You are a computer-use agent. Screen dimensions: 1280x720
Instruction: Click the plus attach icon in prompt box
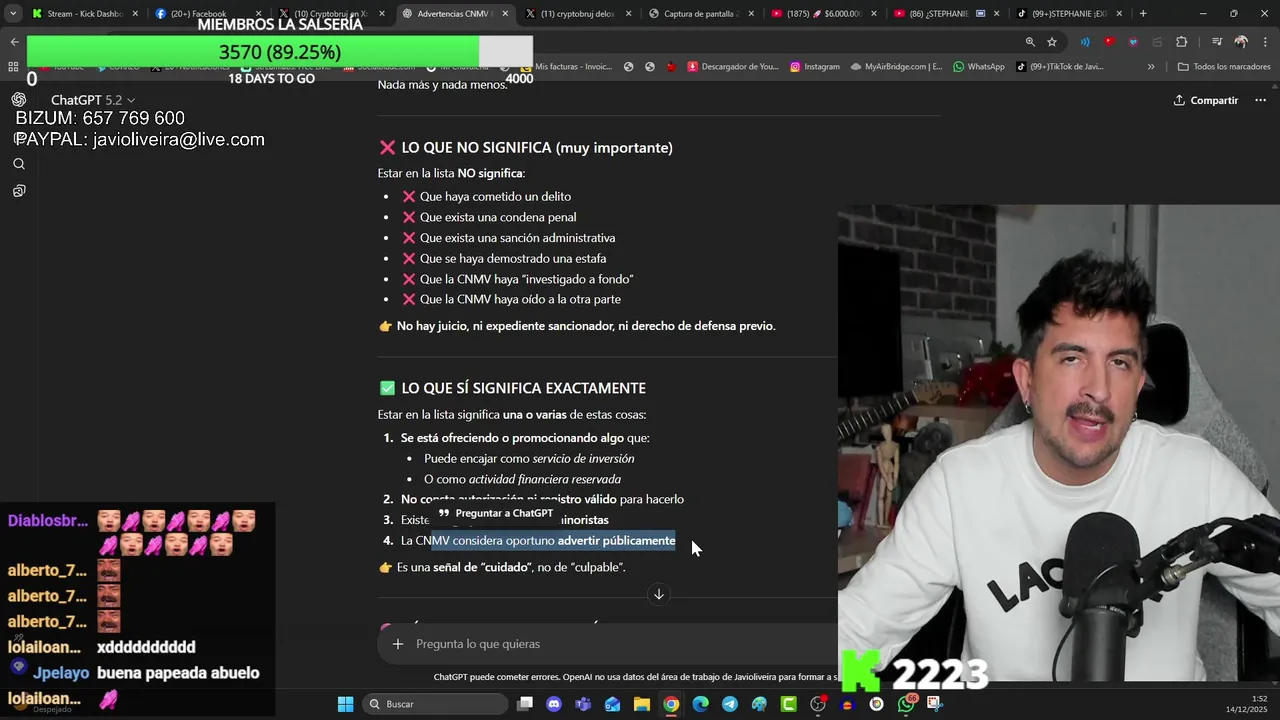[398, 644]
